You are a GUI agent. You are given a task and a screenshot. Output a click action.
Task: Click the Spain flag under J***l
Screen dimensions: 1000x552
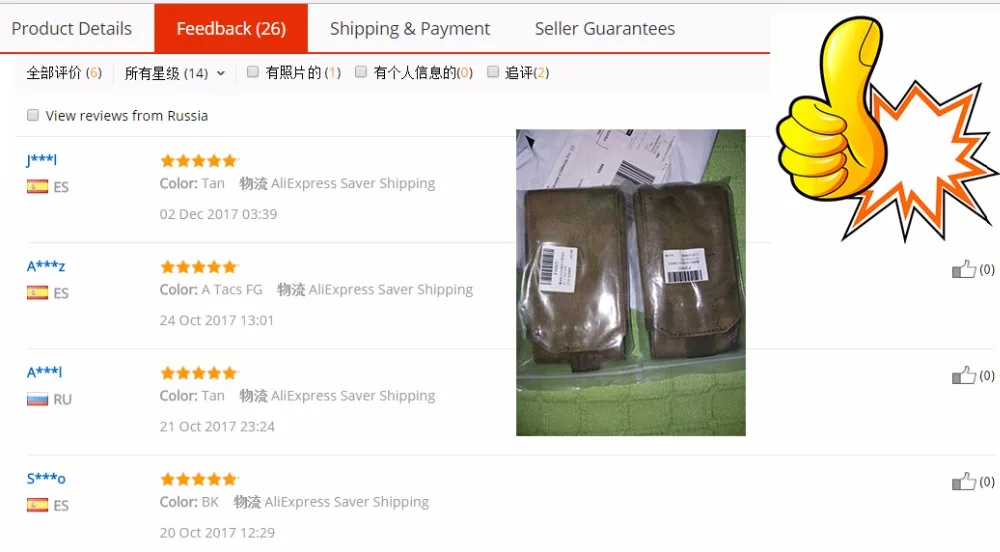[x=37, y=187]
